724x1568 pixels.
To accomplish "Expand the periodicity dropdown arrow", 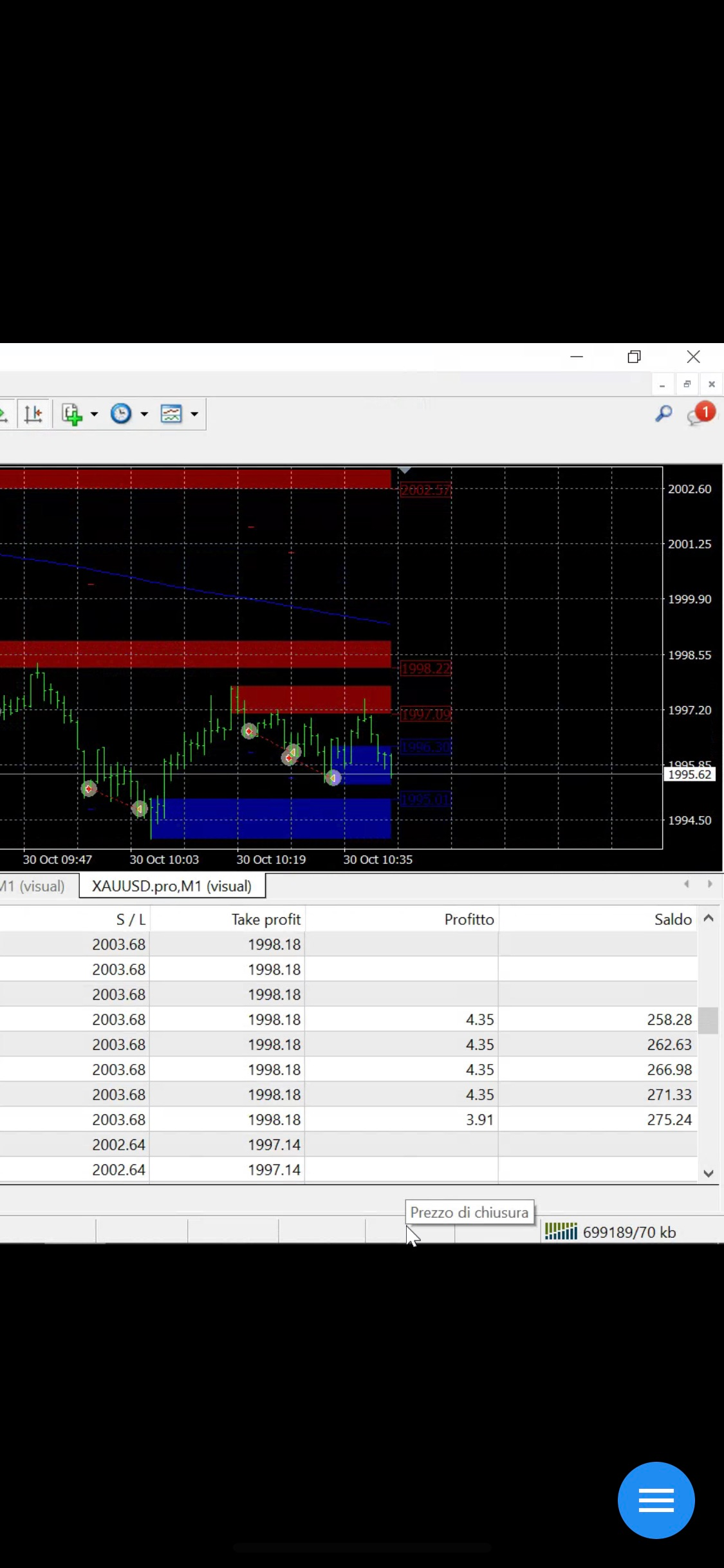I will point(144,414).
